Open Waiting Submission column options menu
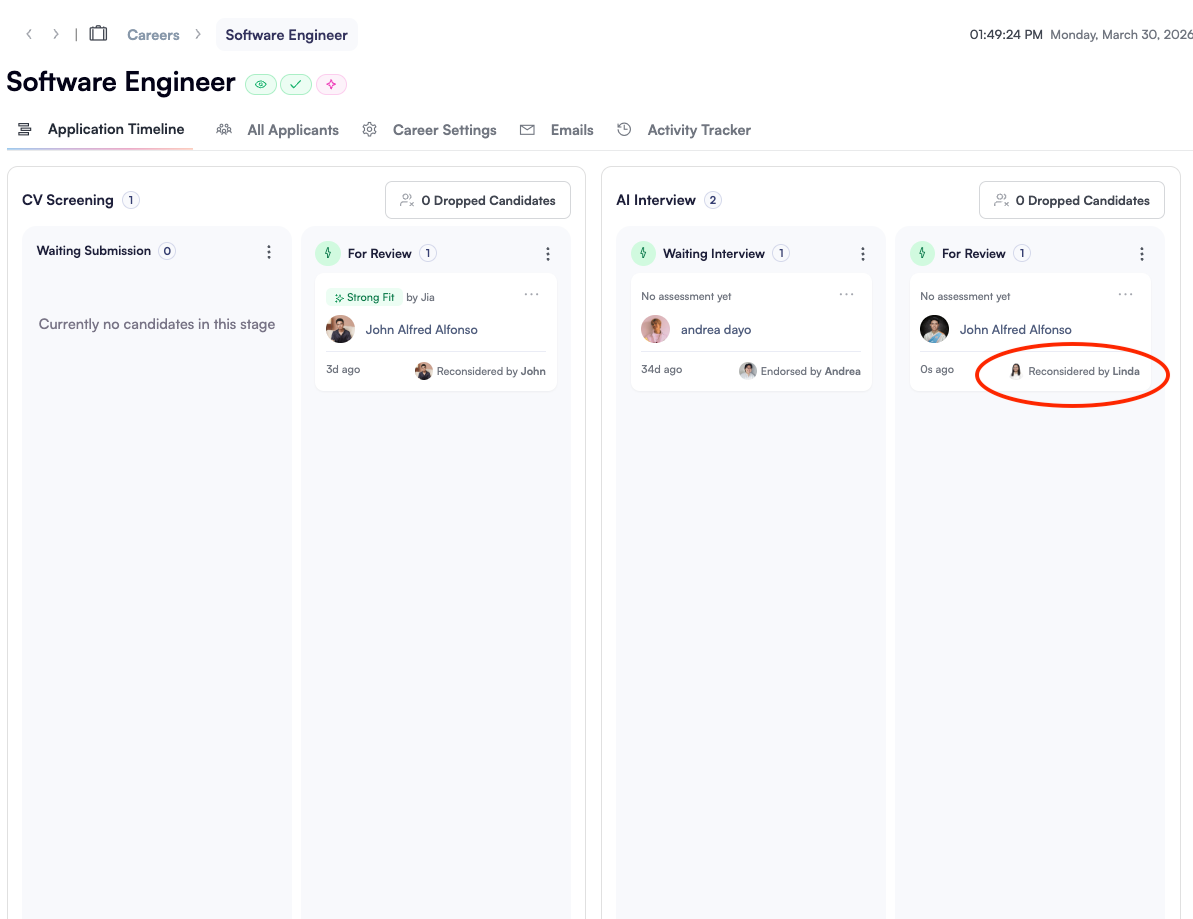Viewport: 1193px width, 919px height. tap(268, 253)
